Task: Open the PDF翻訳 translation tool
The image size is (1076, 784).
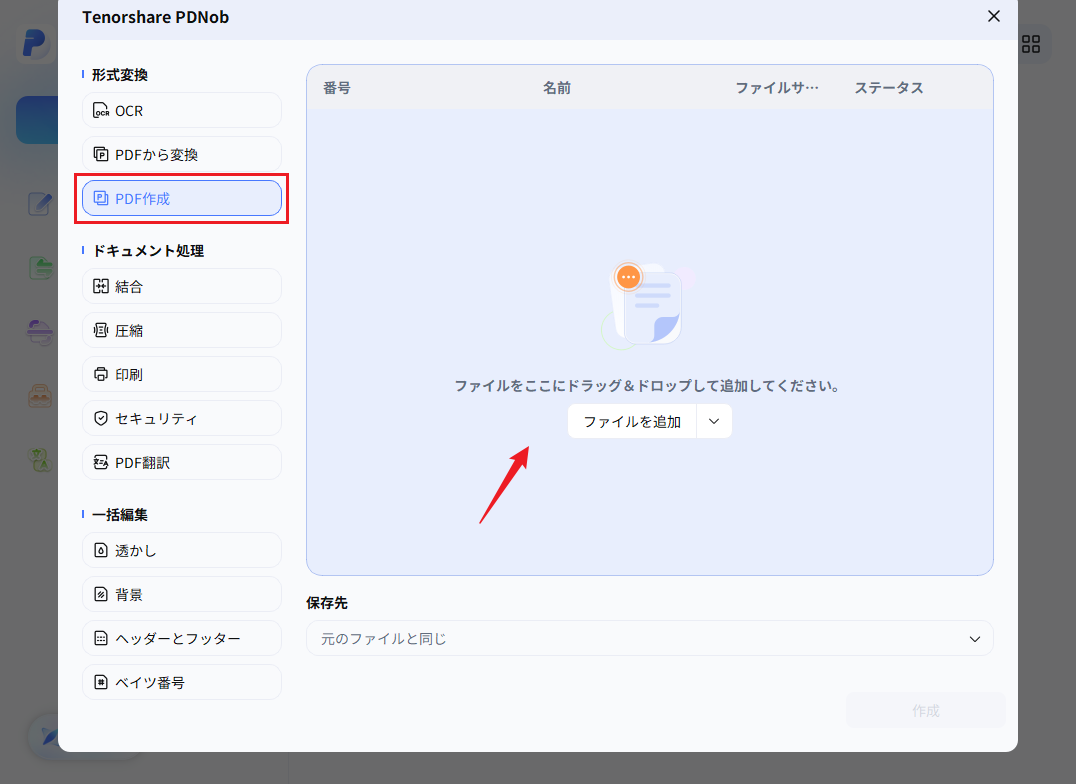Action: pyautogui.click(x=182, y=462)
